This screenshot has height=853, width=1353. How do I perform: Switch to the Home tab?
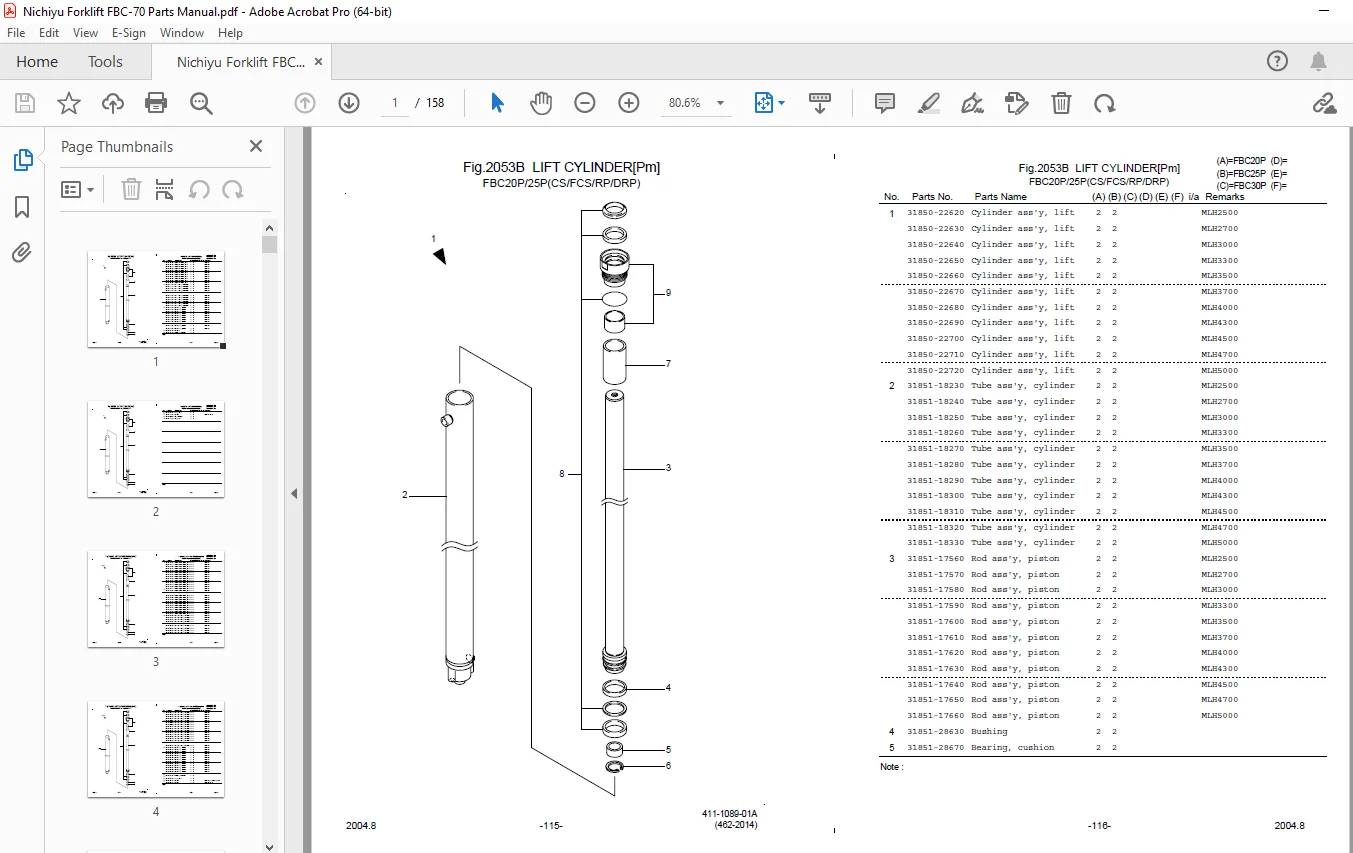[x=37, y=61]
